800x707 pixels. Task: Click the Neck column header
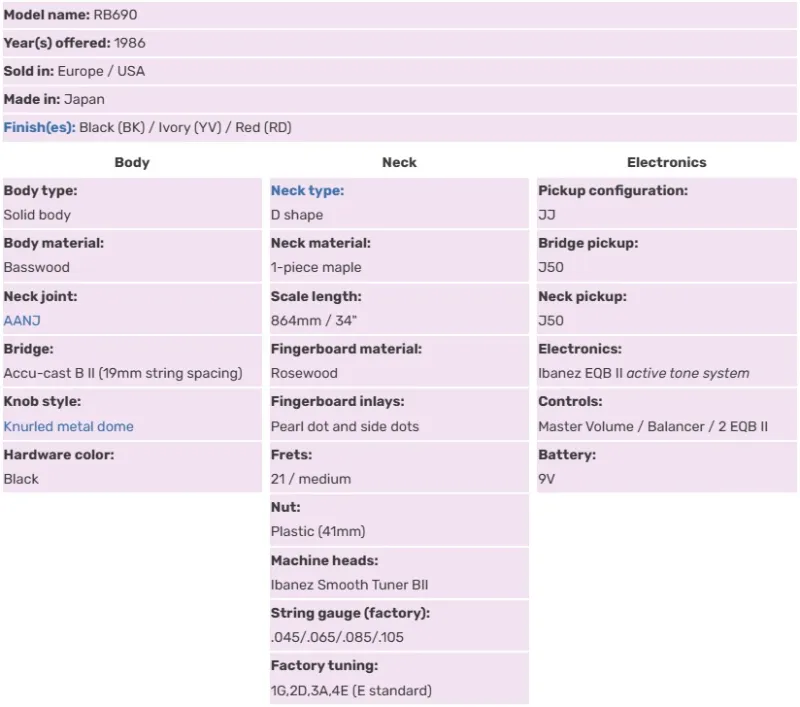[399, 162]
